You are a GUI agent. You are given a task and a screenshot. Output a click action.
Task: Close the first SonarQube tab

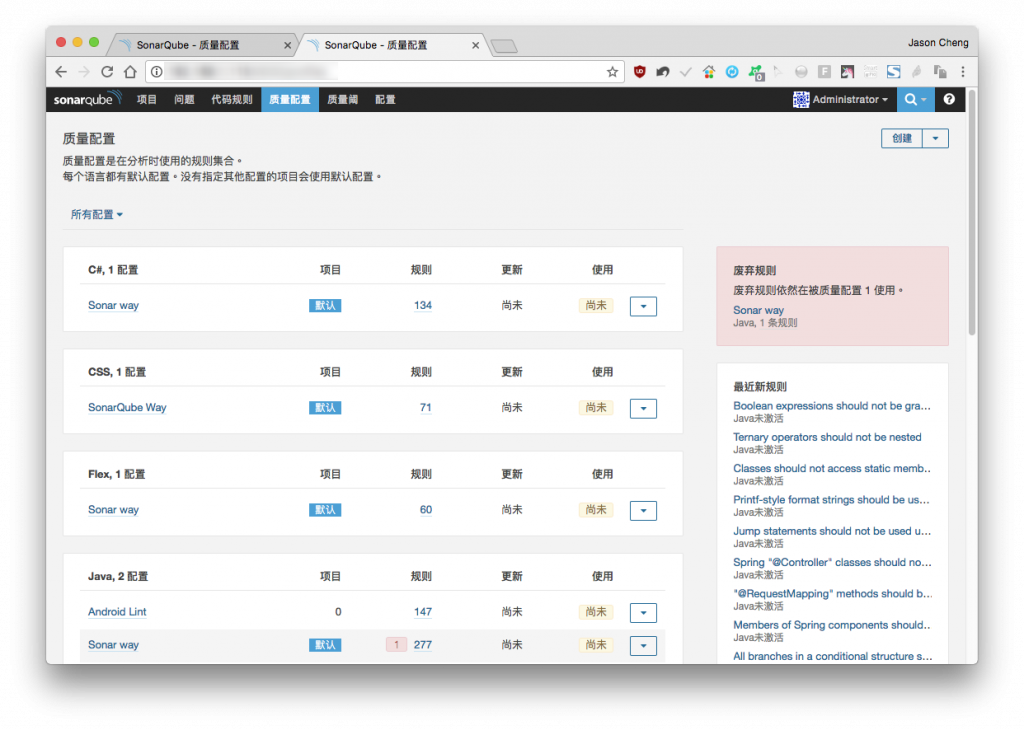[x=287, y=45]
